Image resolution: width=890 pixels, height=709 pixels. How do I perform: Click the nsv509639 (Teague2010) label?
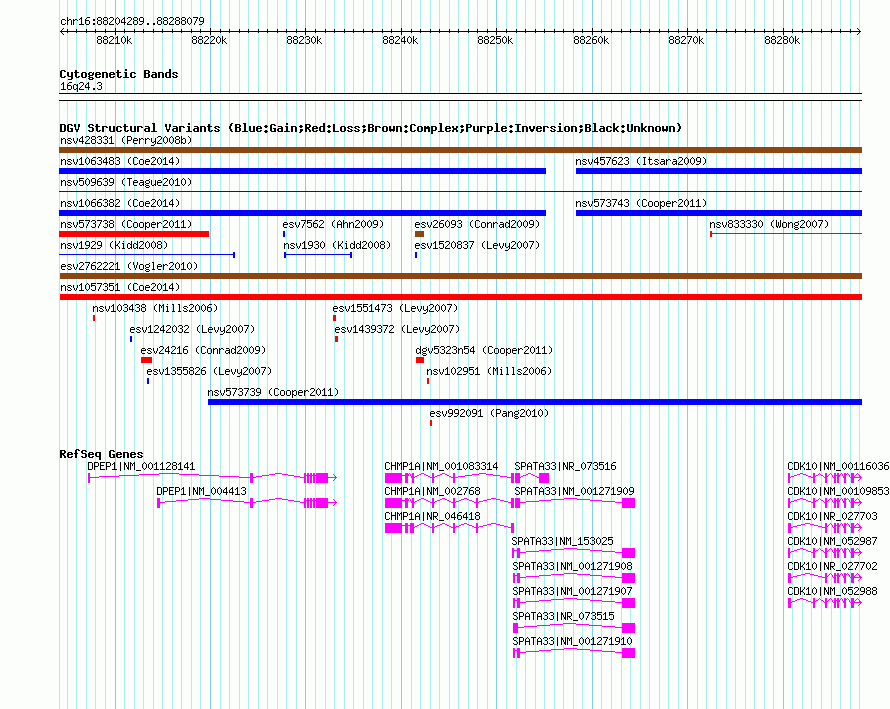tap(126, 182)
